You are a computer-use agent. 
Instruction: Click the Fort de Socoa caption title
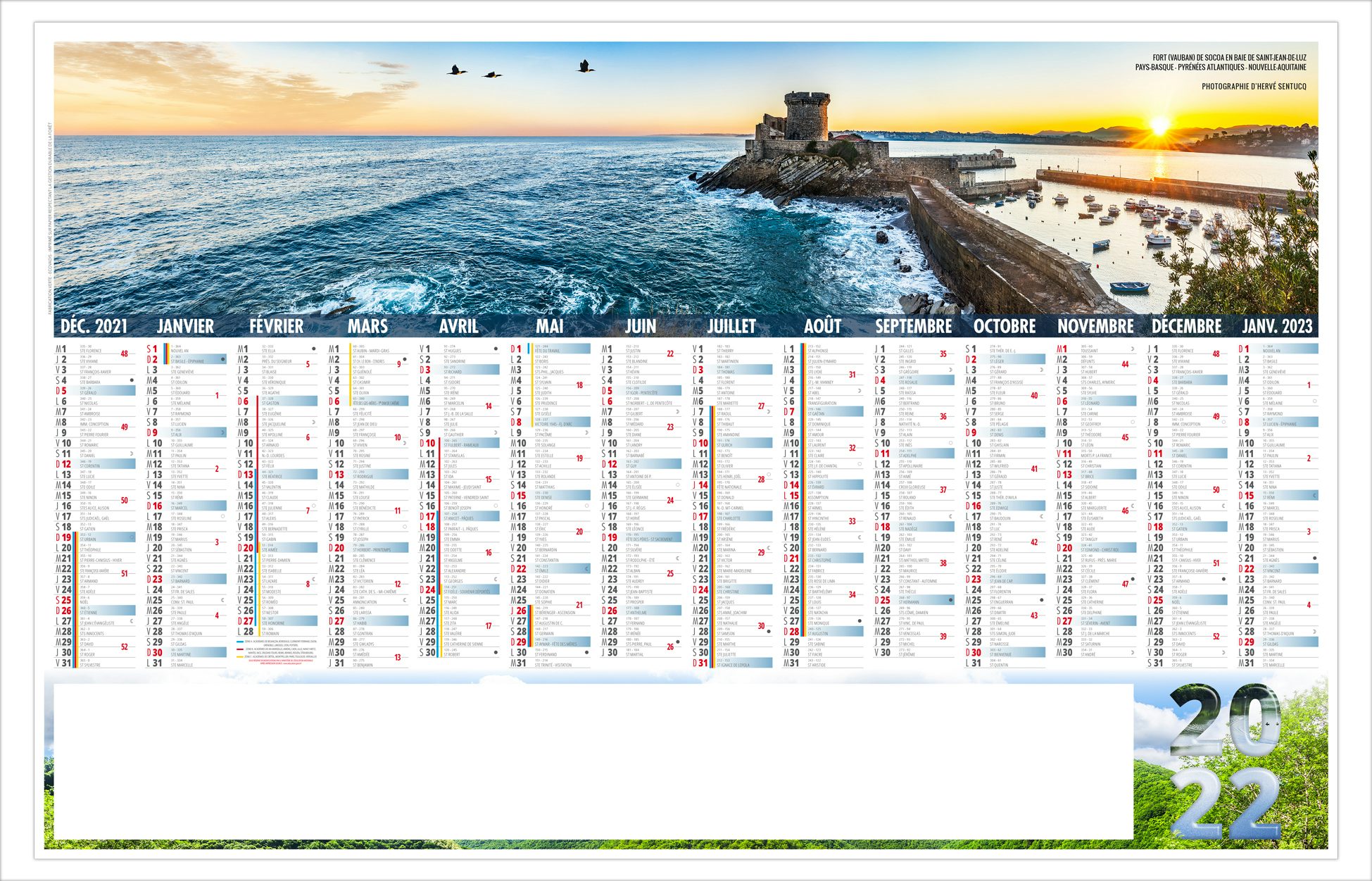point(1228,58)
